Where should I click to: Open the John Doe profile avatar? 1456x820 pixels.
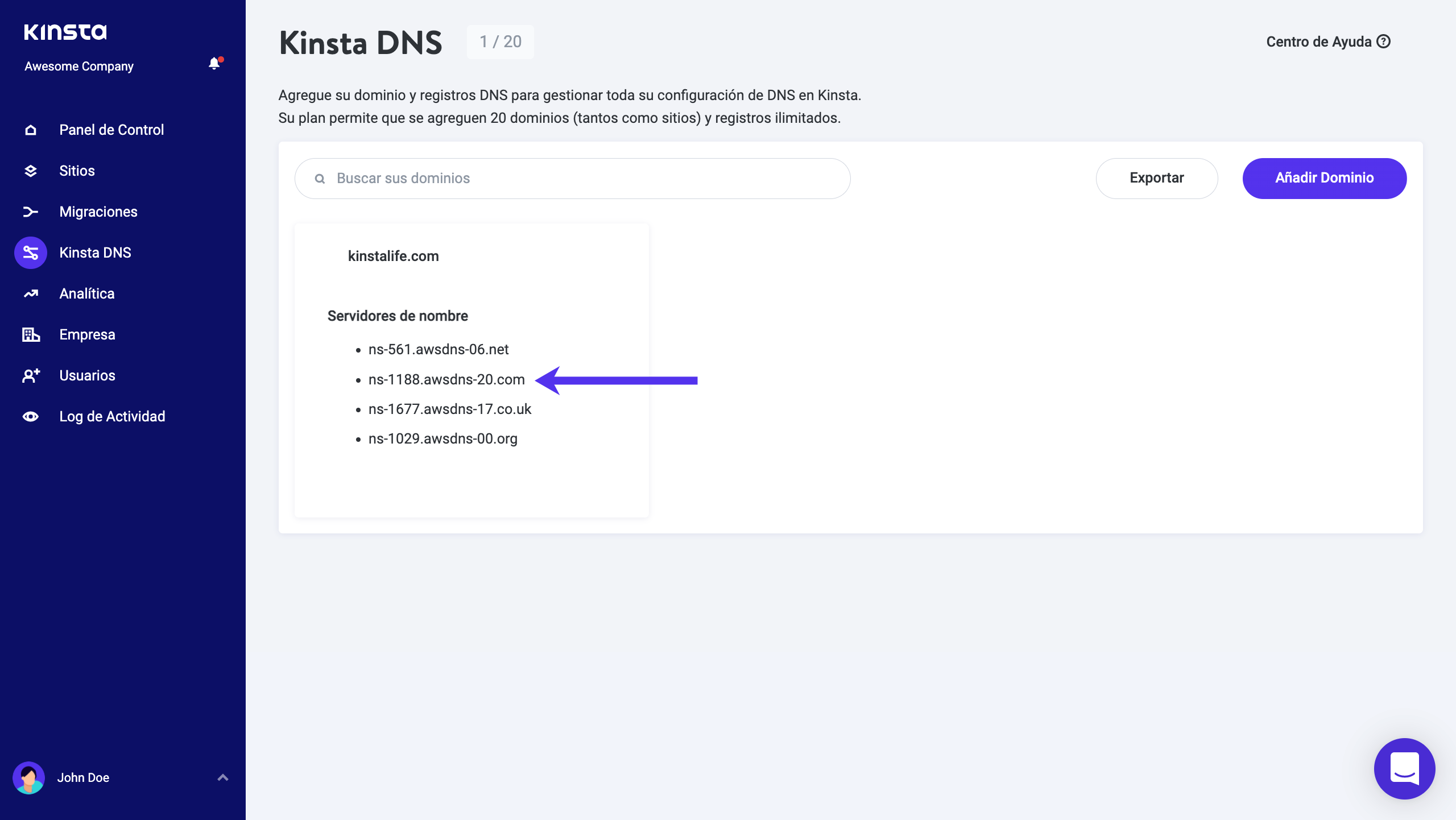click(x=29, y=777)
